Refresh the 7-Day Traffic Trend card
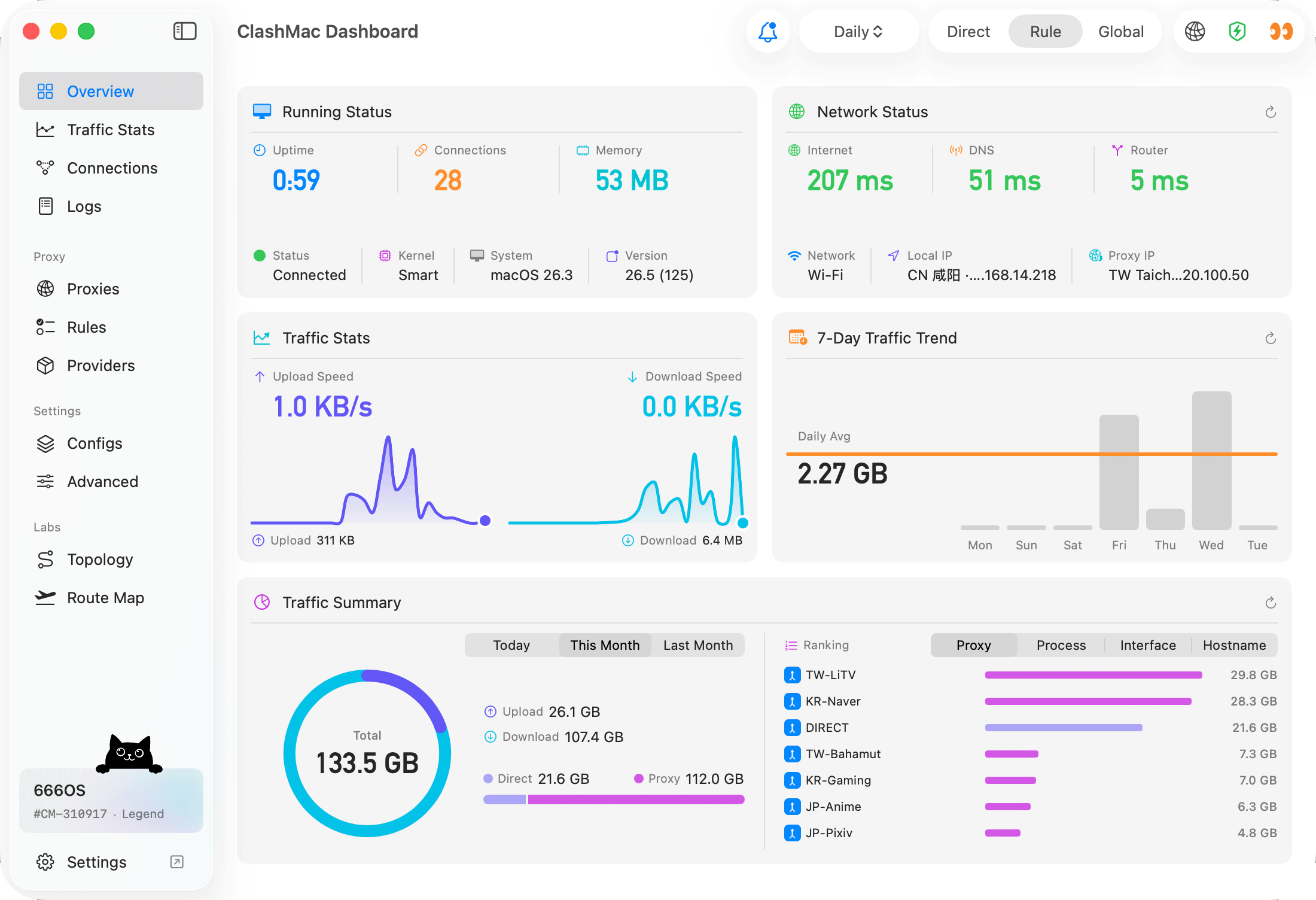The width and height of the screenshot is (1316, 900). pos(1271,339)
